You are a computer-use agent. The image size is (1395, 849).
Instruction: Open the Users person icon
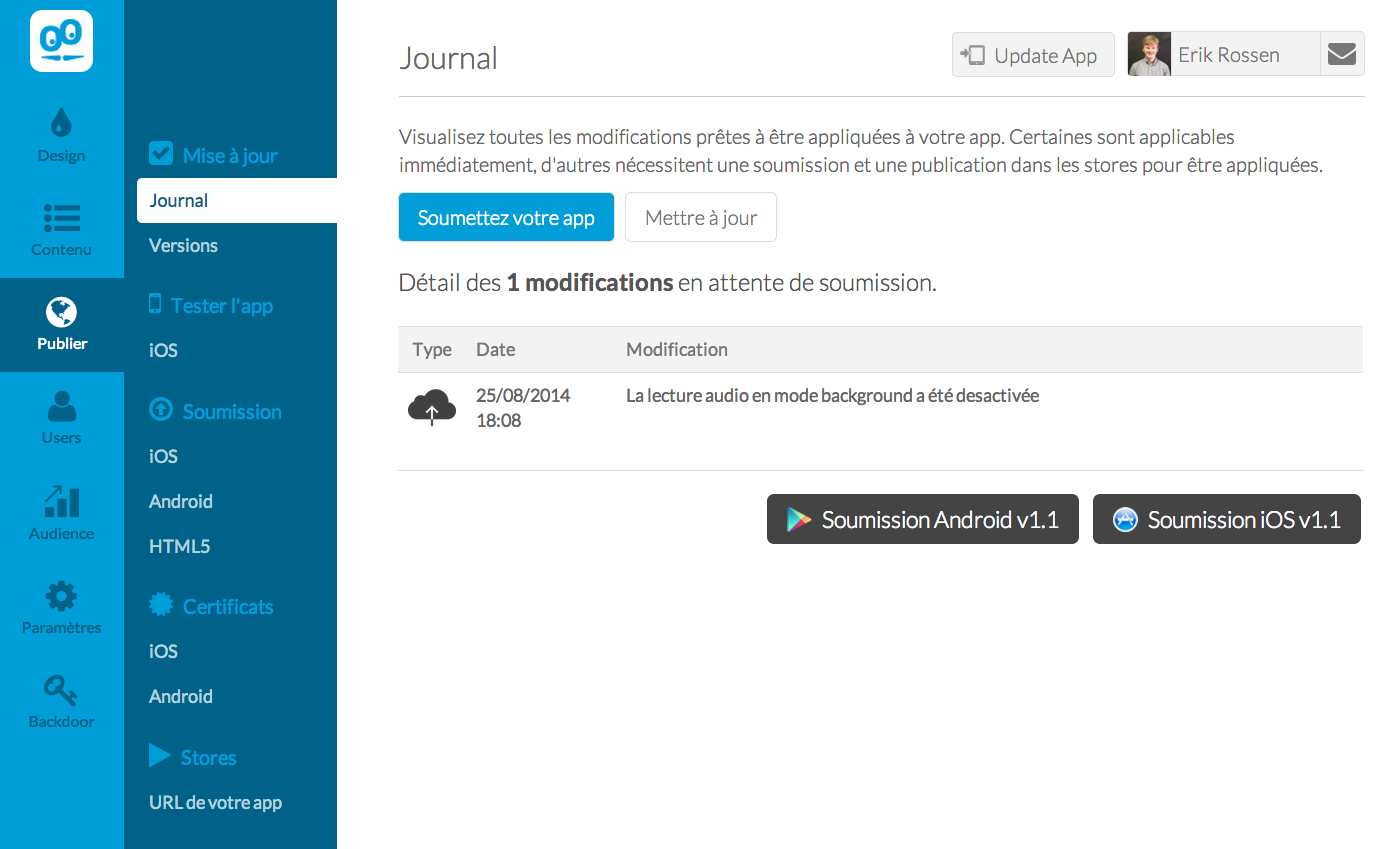pos(61,407)
